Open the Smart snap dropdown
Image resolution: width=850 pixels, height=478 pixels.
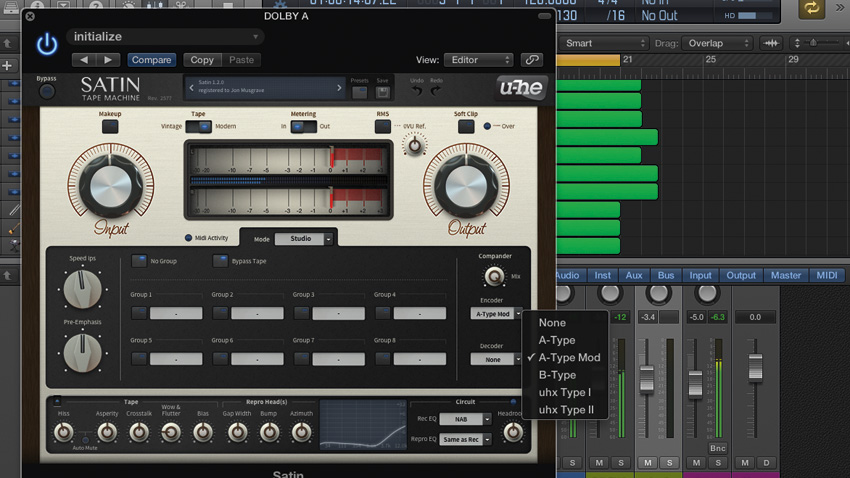(x=603, y=43)
